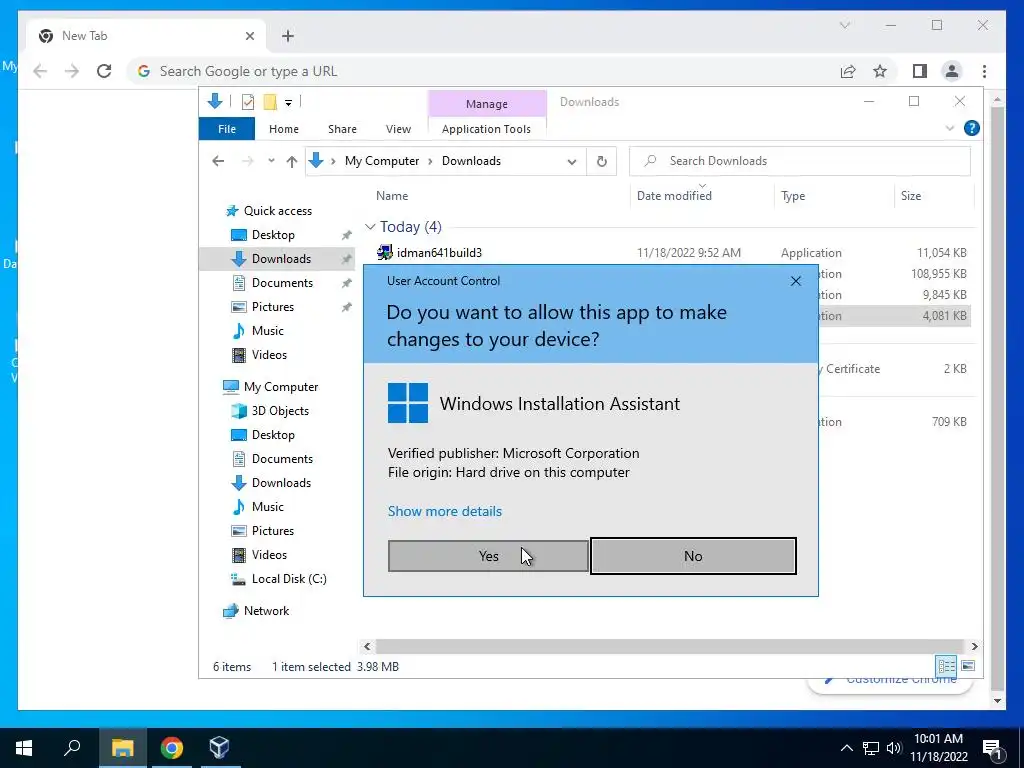Open the File menu in Explorer

(227, 129)
